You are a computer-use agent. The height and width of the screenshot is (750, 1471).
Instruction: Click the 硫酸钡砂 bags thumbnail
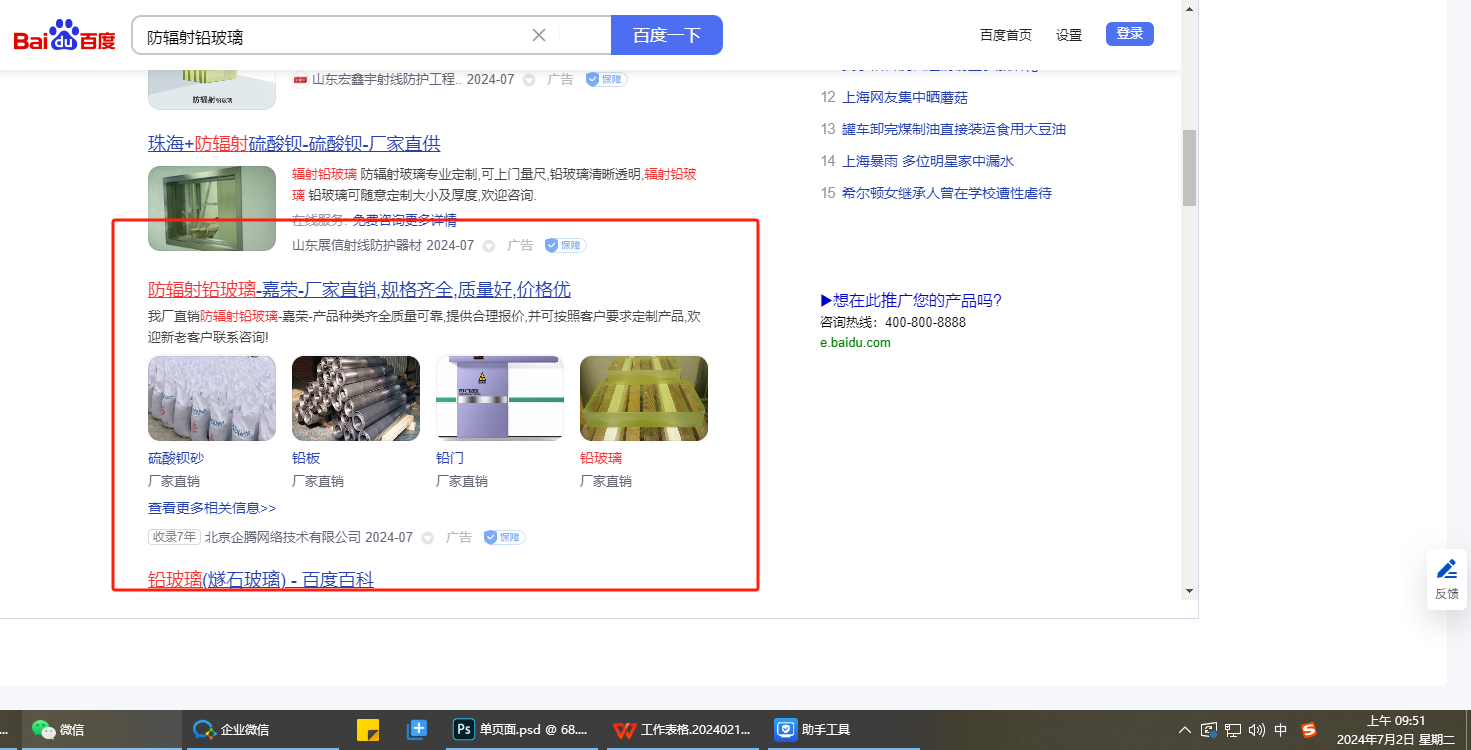212,398
